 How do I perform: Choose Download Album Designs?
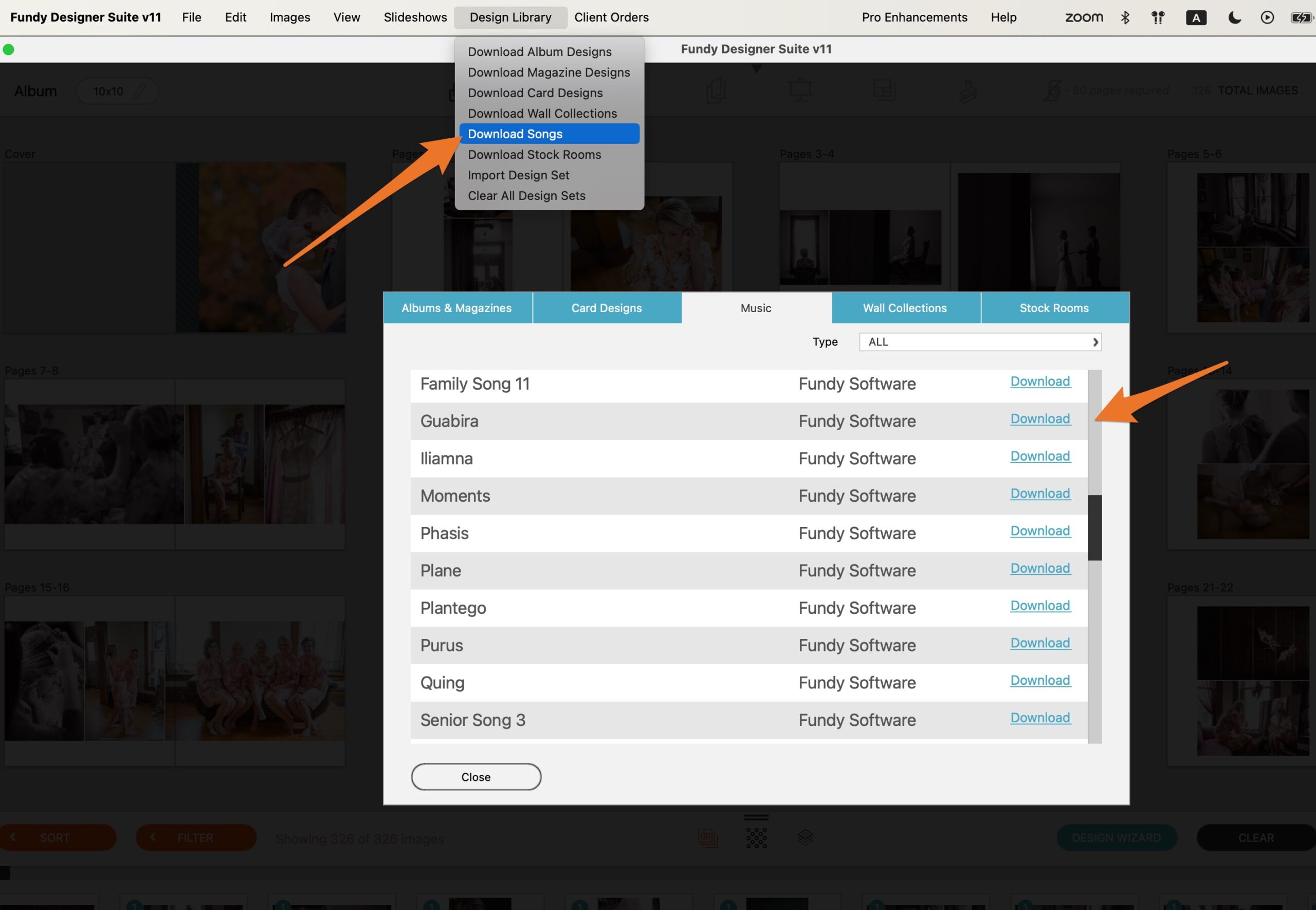click(x=550, y=52)
